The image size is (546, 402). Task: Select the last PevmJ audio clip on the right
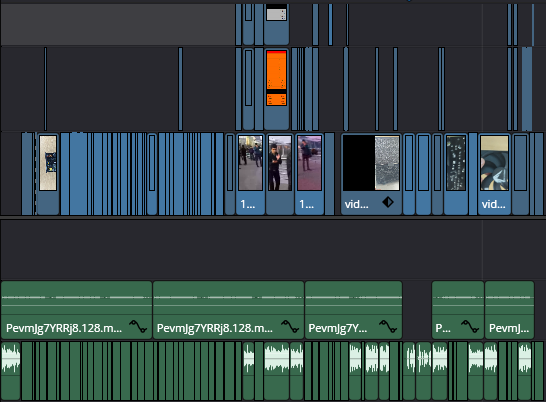(x=509, y=310)
